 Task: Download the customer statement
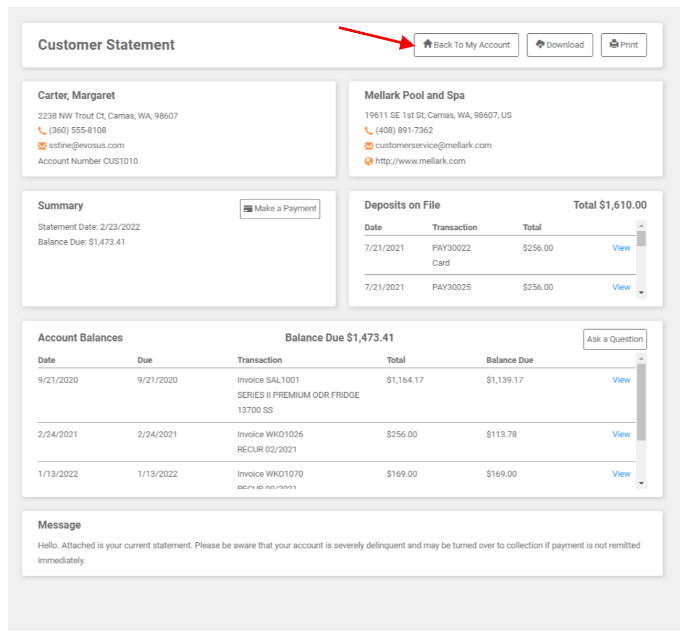click(x=559, y=45)
